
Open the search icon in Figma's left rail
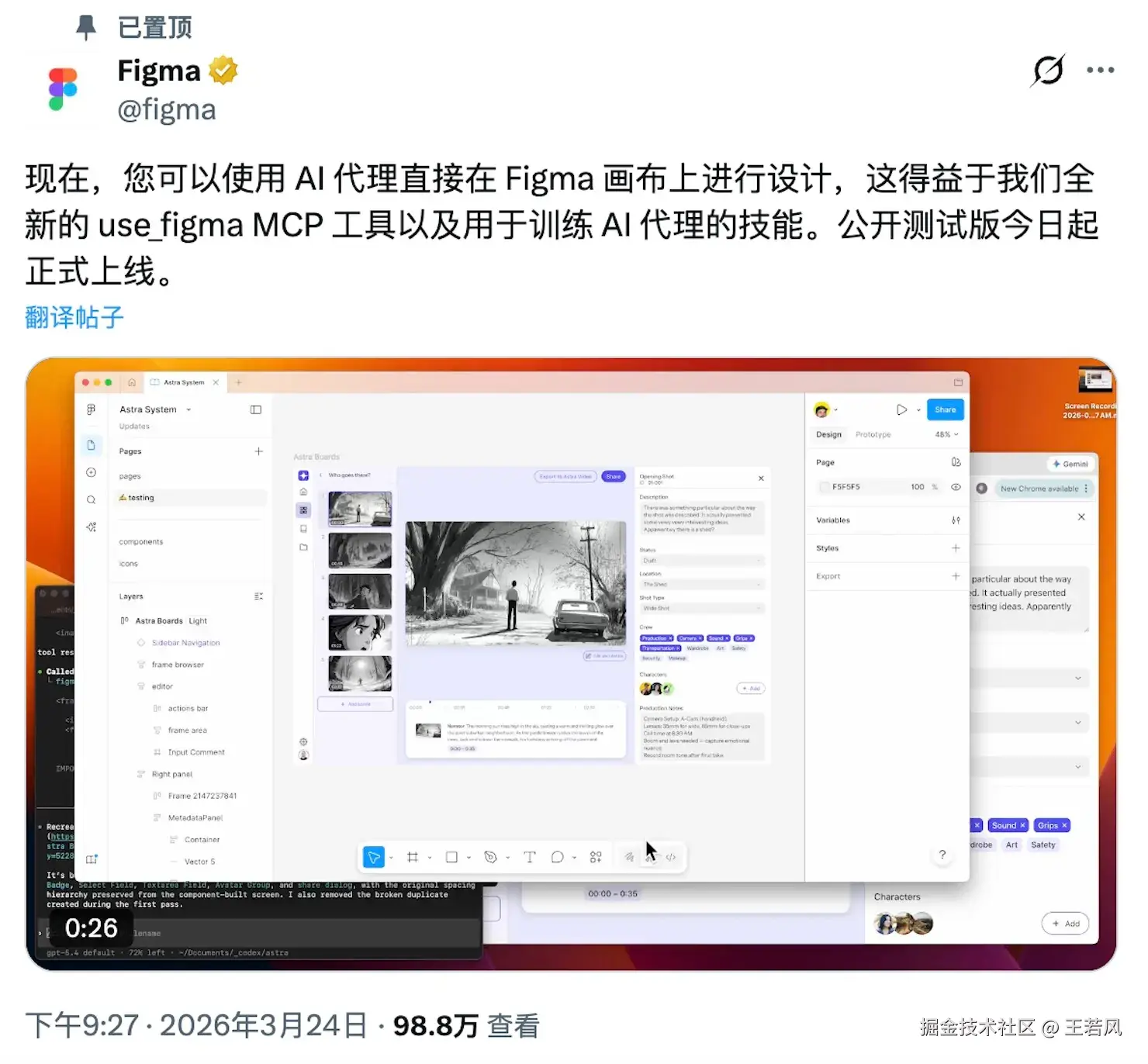pyautogui.click(x=91, y=500)
